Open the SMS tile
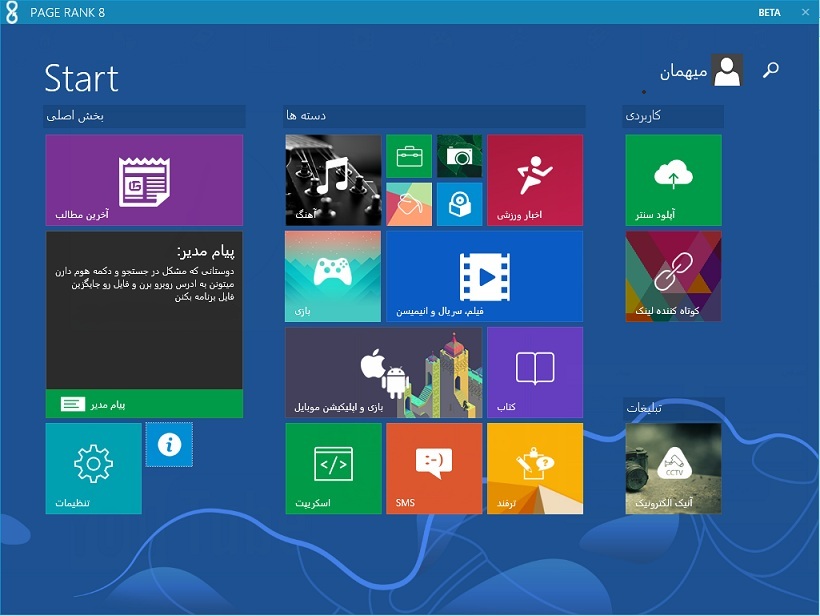Viewport: 820px width, 616px height. point(434,468)
